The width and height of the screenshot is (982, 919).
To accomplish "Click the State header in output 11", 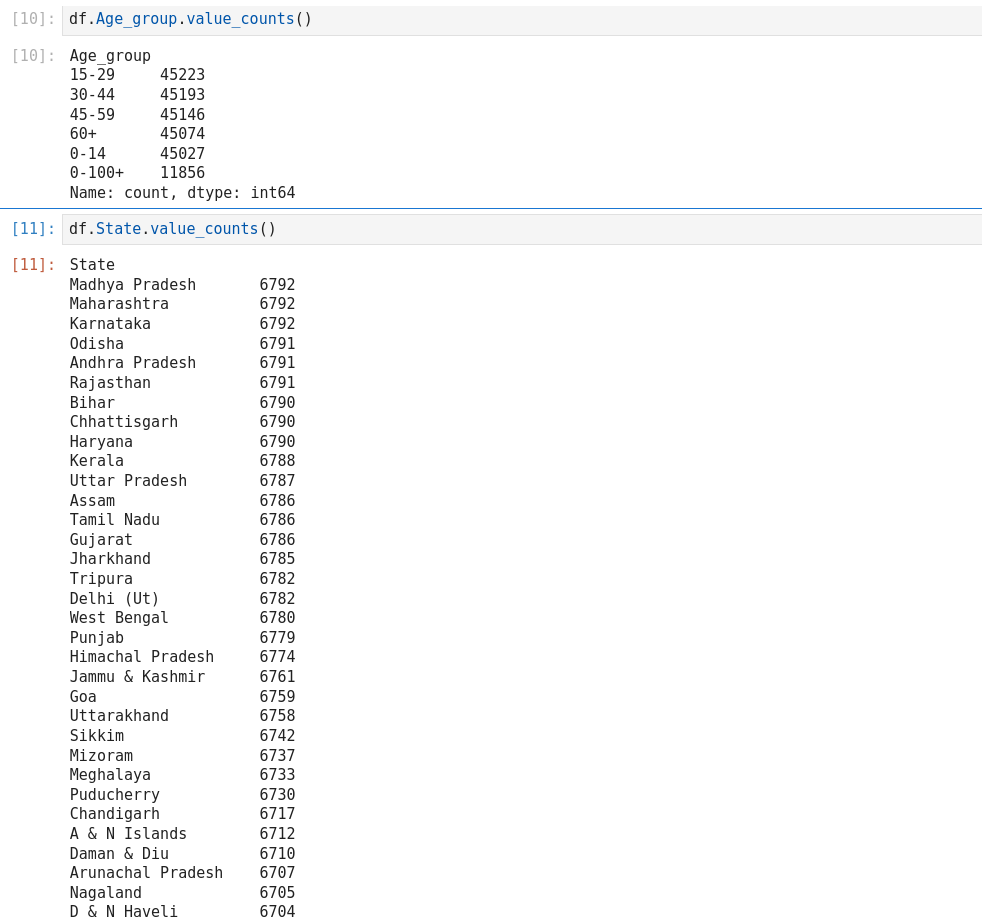I will coord(92,265).
